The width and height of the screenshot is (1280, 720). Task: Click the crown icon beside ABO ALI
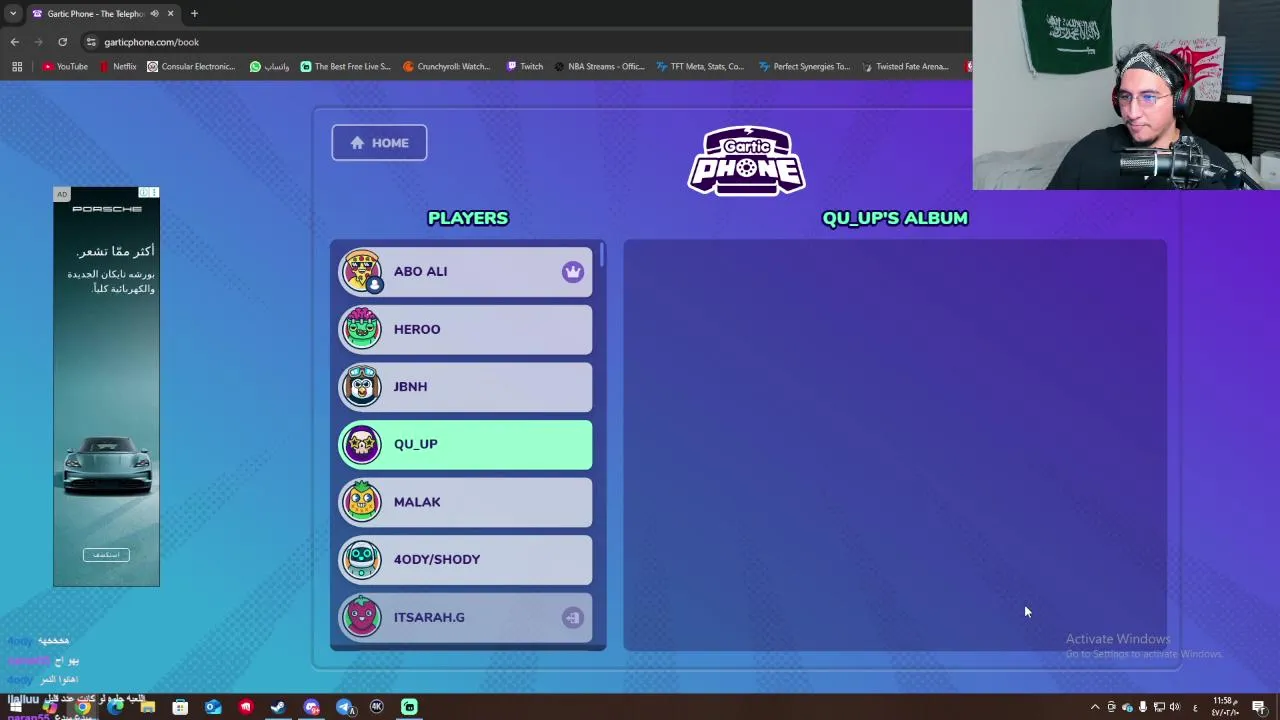572,272
